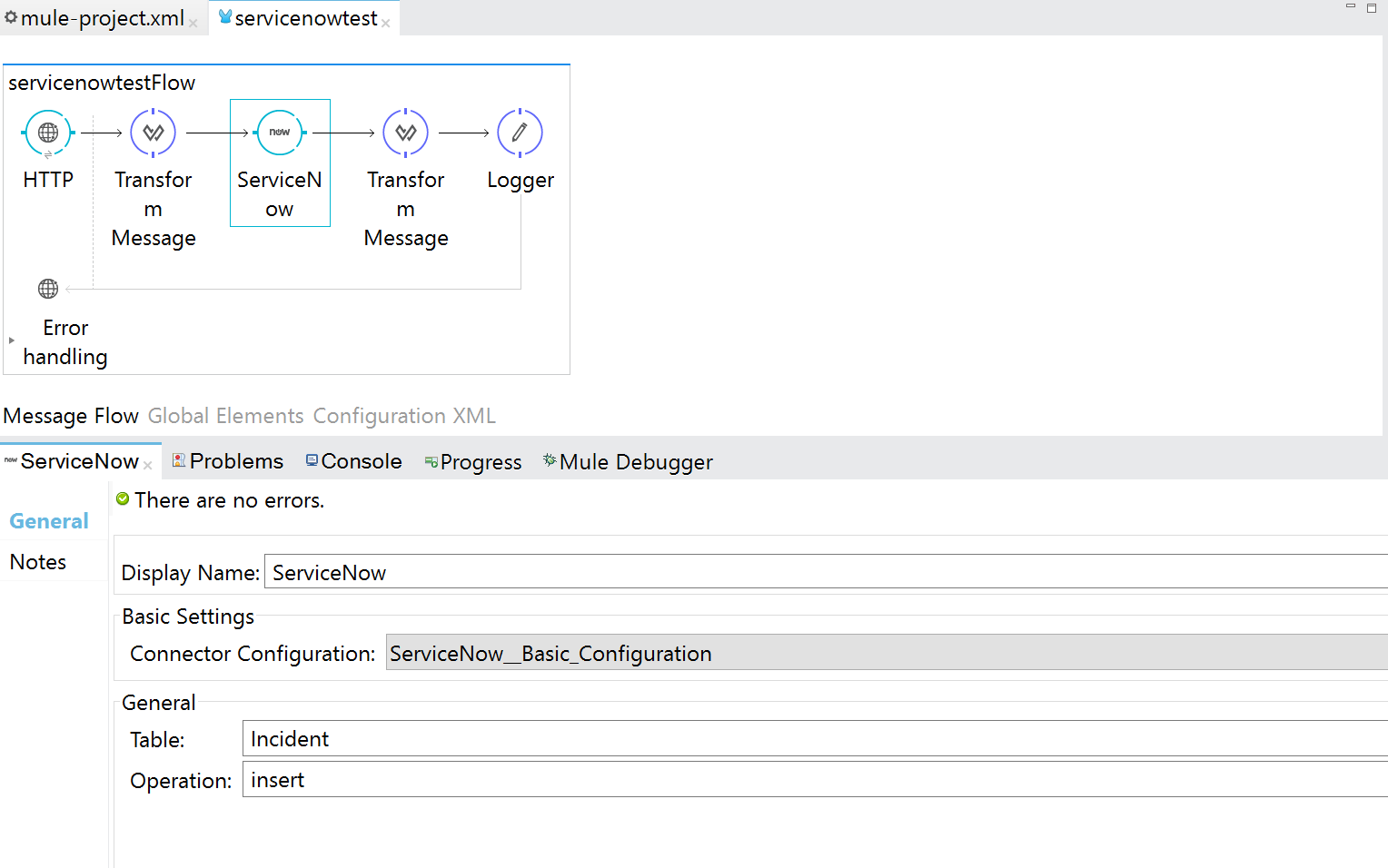Image resolution: width=1388 pixels, height=868 pixels.
Task: Select the Notes section in properties sidebar
Action: pyautogui.click(x=38, y=562)
